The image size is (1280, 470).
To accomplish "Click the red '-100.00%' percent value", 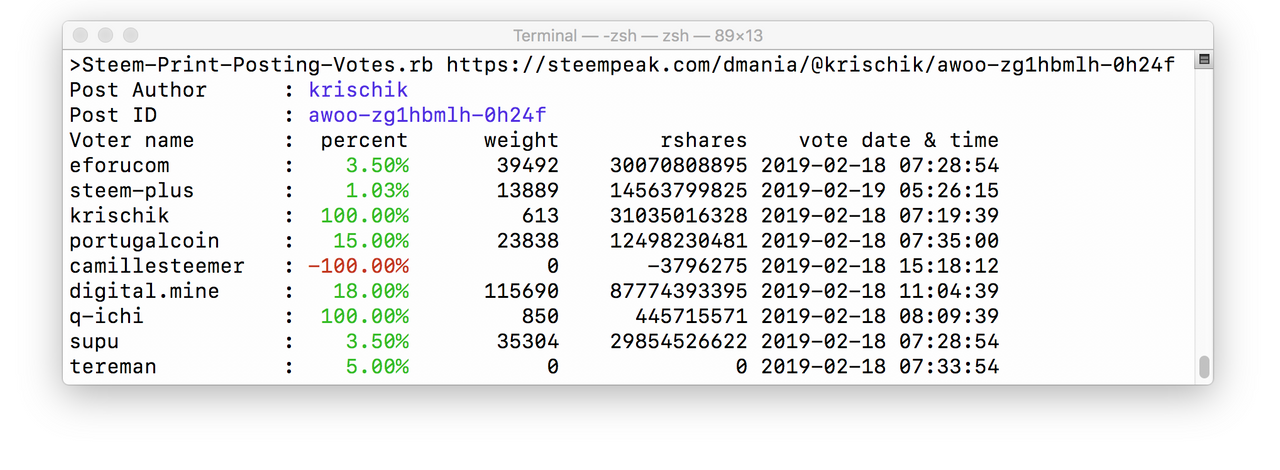I will tap(358, 266).
